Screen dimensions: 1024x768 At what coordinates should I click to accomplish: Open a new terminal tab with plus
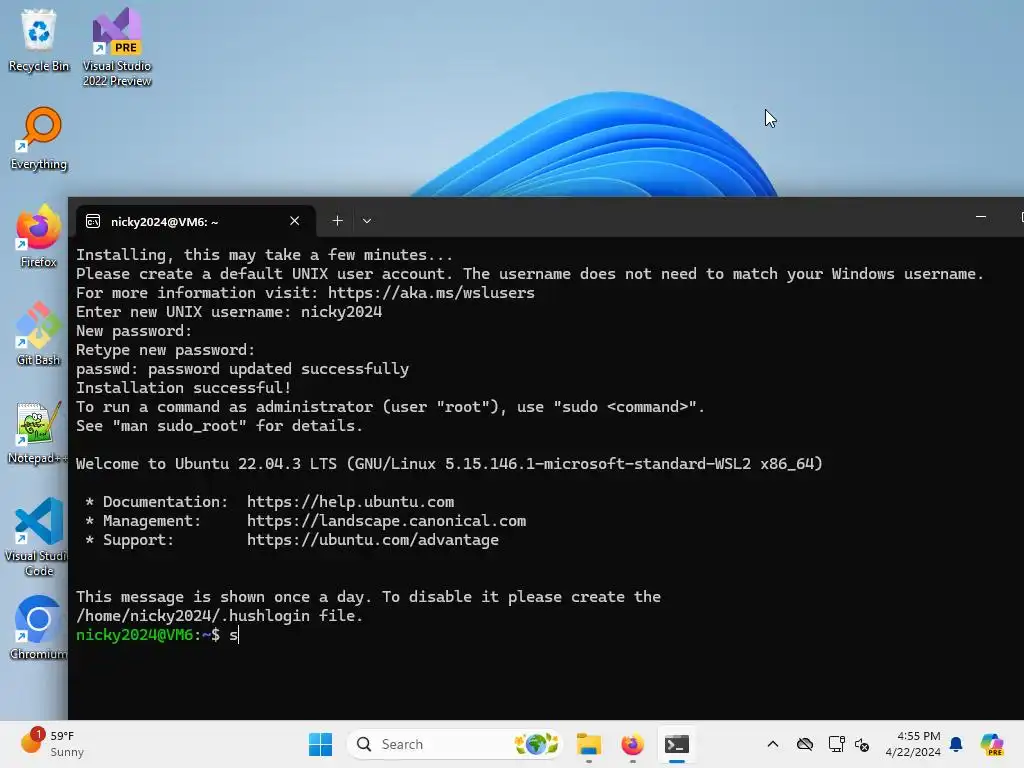(337, 221)
